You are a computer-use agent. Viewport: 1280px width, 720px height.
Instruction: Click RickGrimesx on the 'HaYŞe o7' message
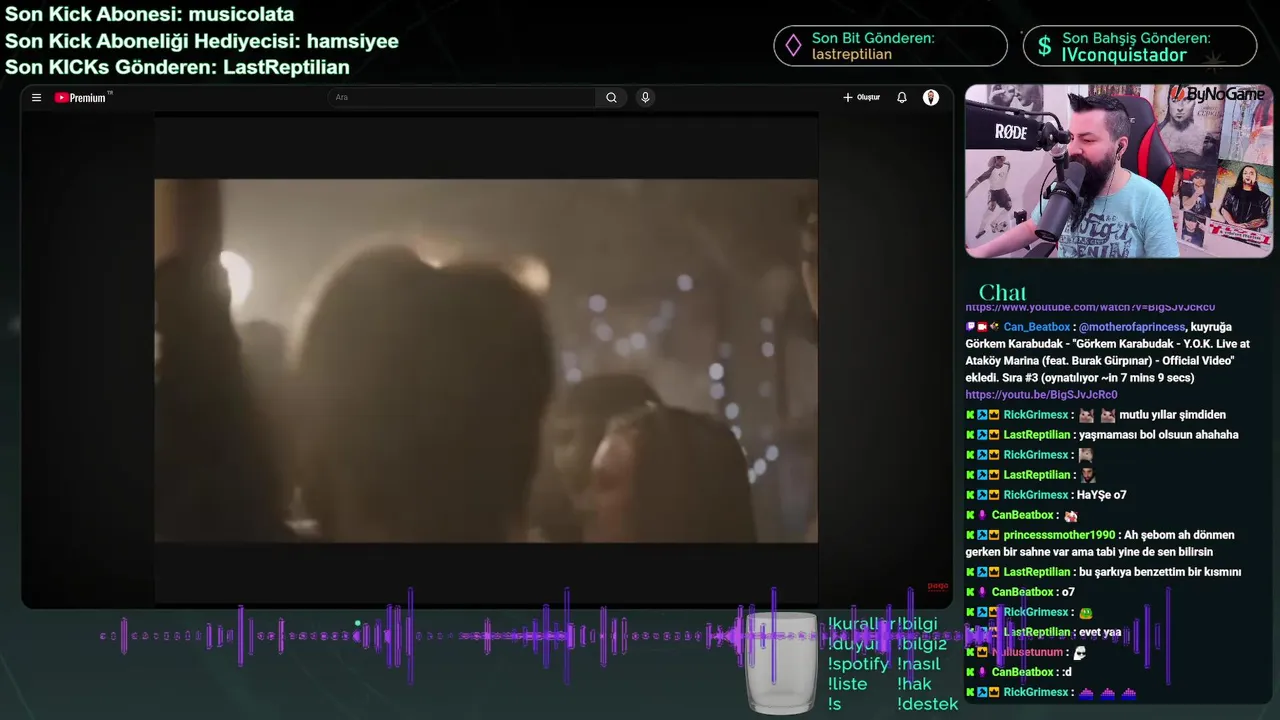(x=1036, y=495)
